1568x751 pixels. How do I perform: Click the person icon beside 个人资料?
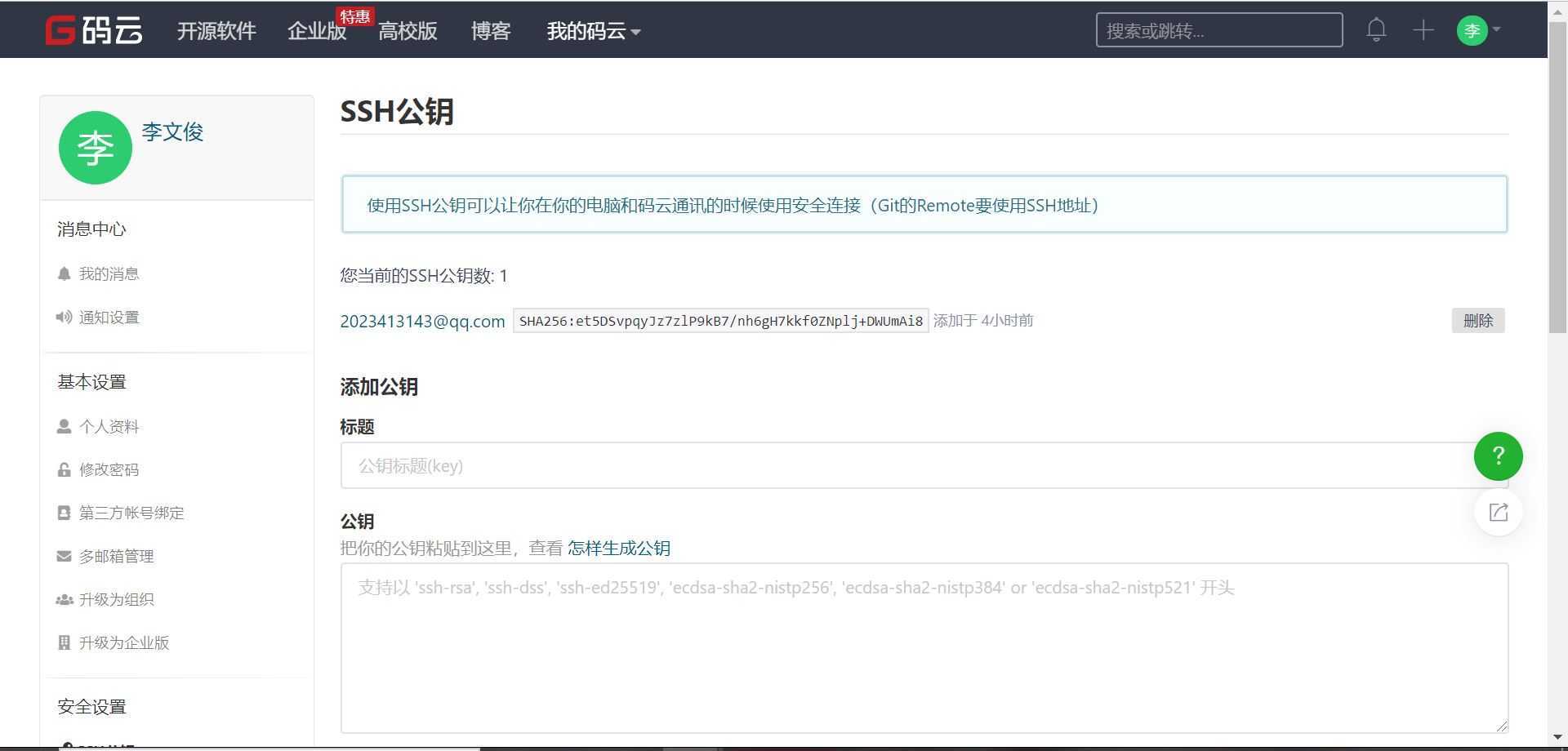pos(64,426)
